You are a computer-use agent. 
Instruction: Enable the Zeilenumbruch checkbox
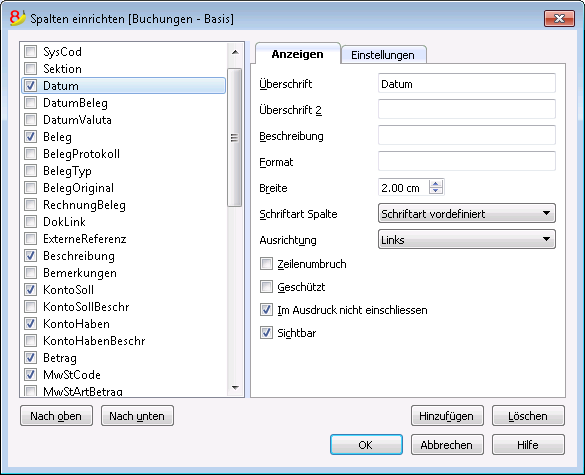tap(266, 264)
